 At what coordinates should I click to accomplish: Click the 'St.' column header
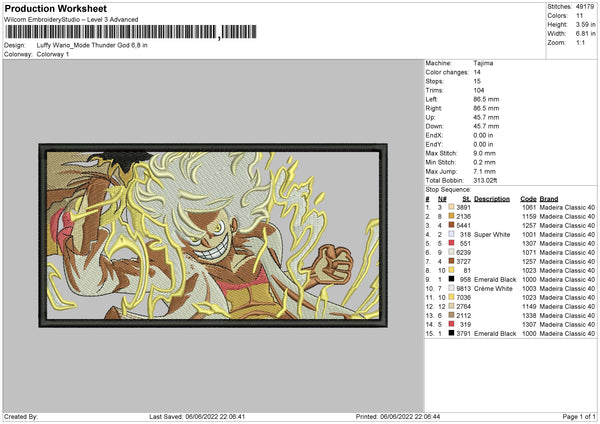coord(466,199)
